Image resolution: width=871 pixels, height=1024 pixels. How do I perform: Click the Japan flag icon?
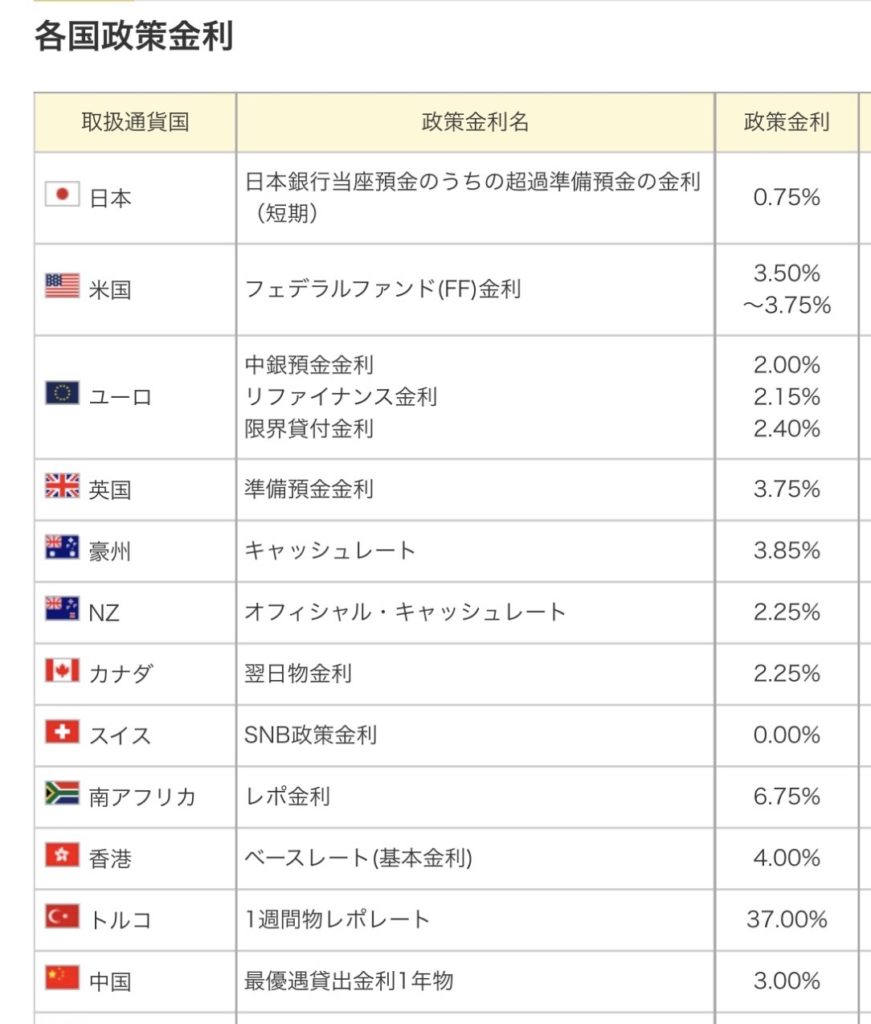62,193
